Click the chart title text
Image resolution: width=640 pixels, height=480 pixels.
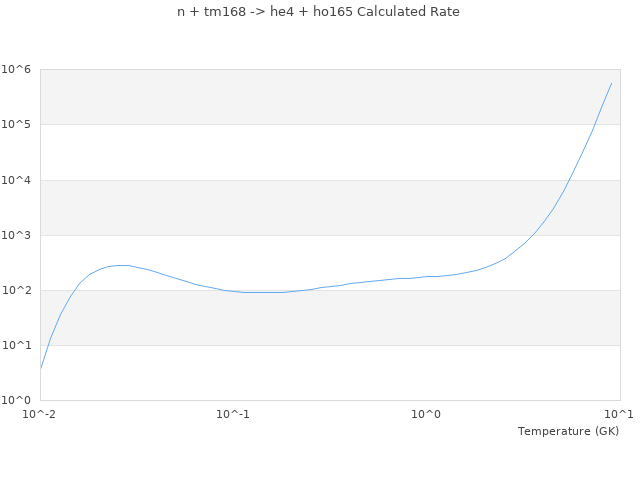pos(319,12)
